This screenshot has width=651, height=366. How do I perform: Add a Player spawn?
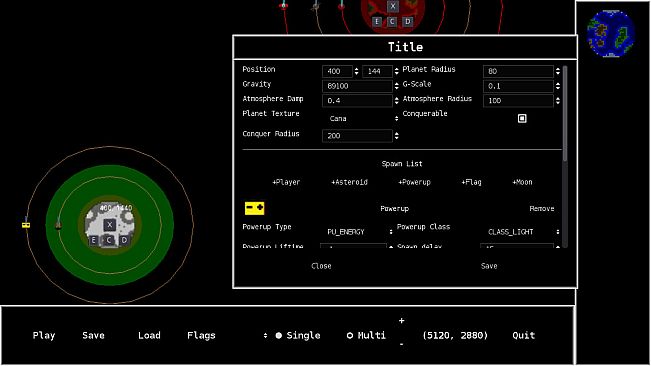[x=286, y=182]
